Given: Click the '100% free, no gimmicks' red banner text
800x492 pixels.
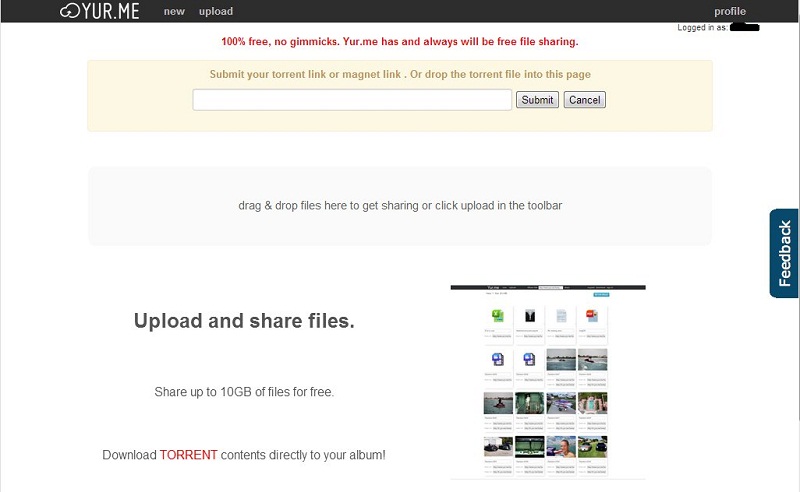Looking at the screenshot, I should pyautogui.click(x=400, y=41).
